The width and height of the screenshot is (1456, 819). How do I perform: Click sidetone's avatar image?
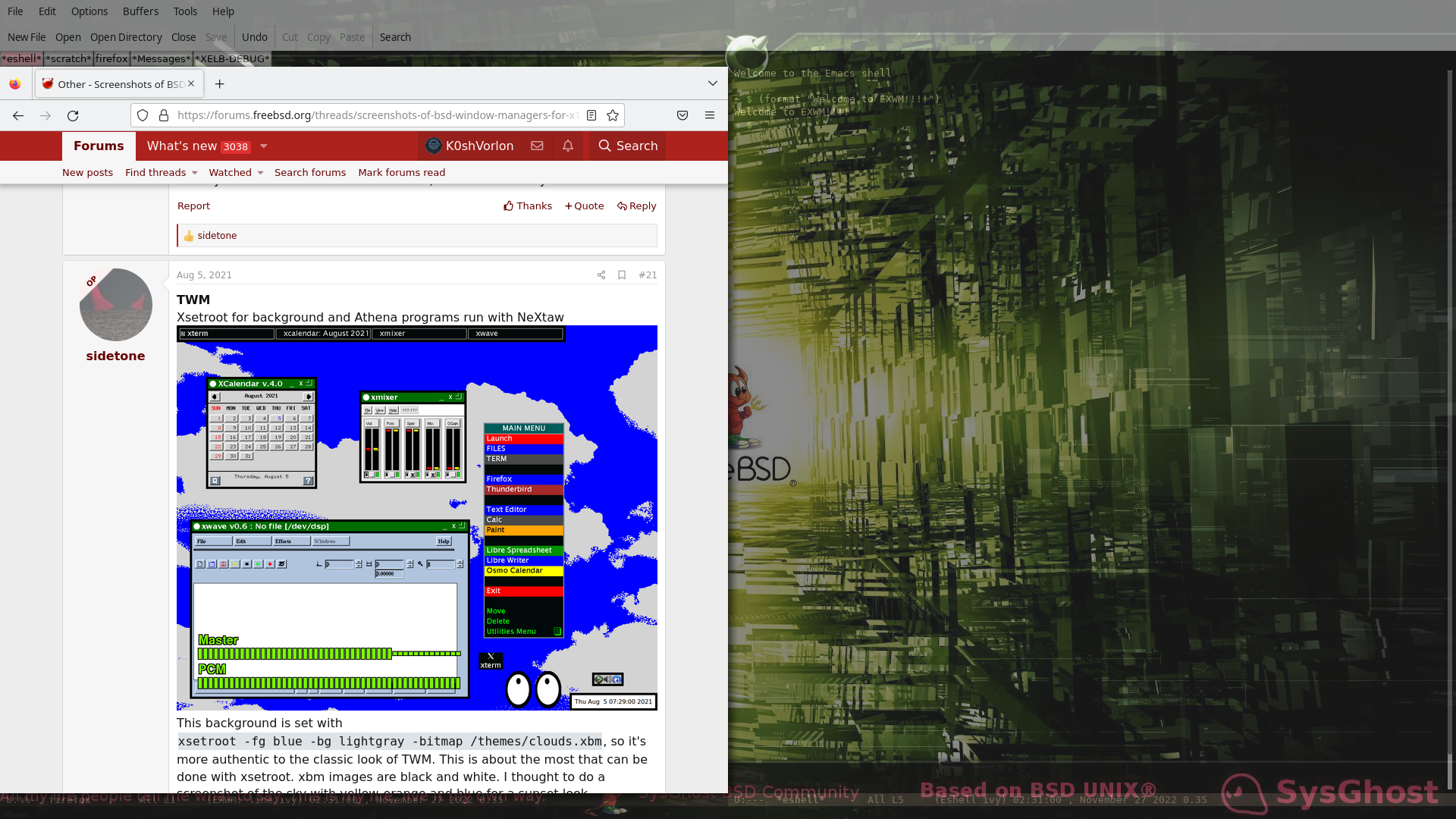tap(116, 305)
